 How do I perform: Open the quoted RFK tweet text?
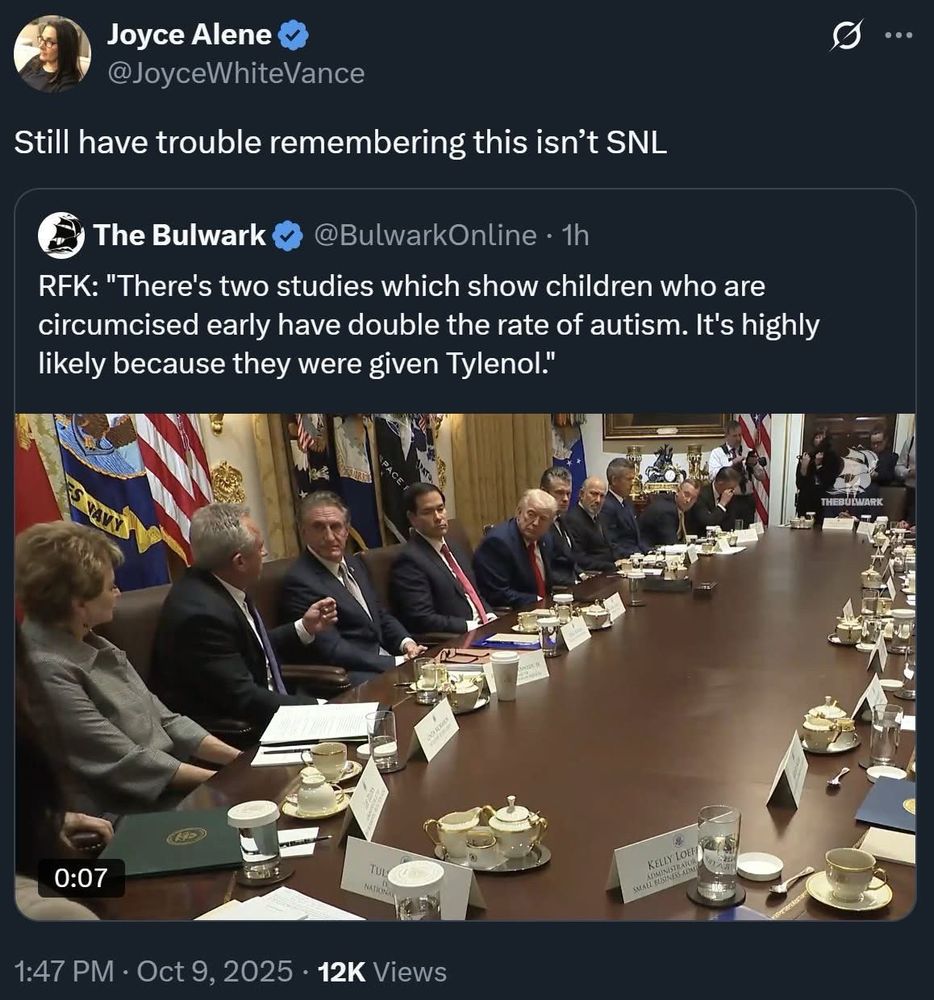pyautogui.click(x=428, y=325)
